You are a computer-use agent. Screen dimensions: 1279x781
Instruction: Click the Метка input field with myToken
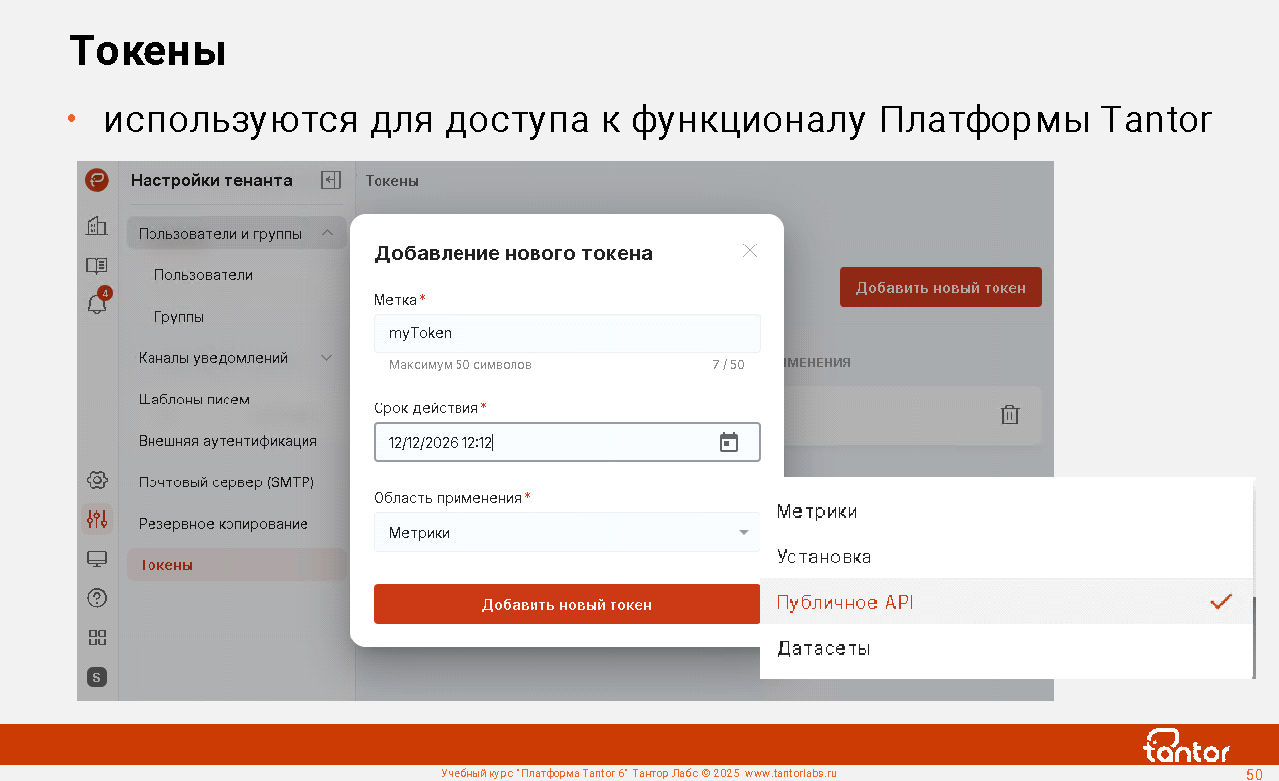[x=566, y=334]
